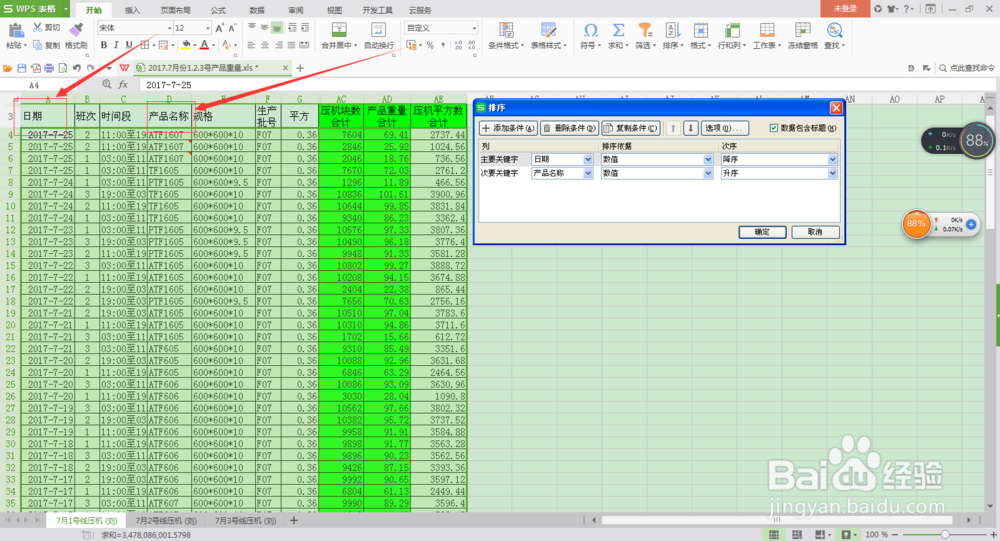
Task: Click the increase font size icon
Action: pyautogui.click(x=219, y=28)
